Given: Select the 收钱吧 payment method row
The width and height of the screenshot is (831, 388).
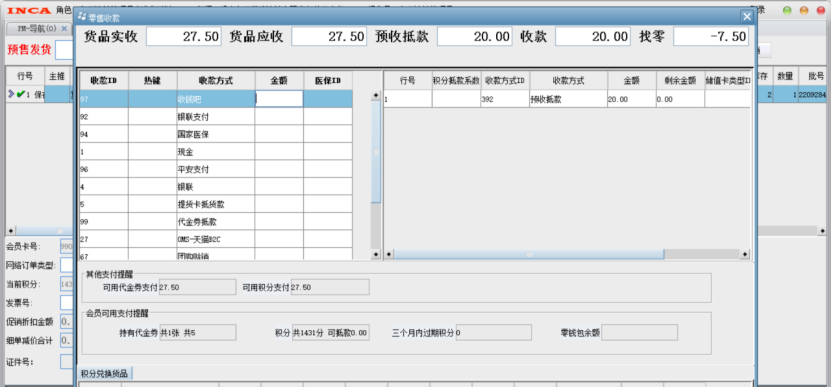Looking at the screenshot, I should coord(216,99).
